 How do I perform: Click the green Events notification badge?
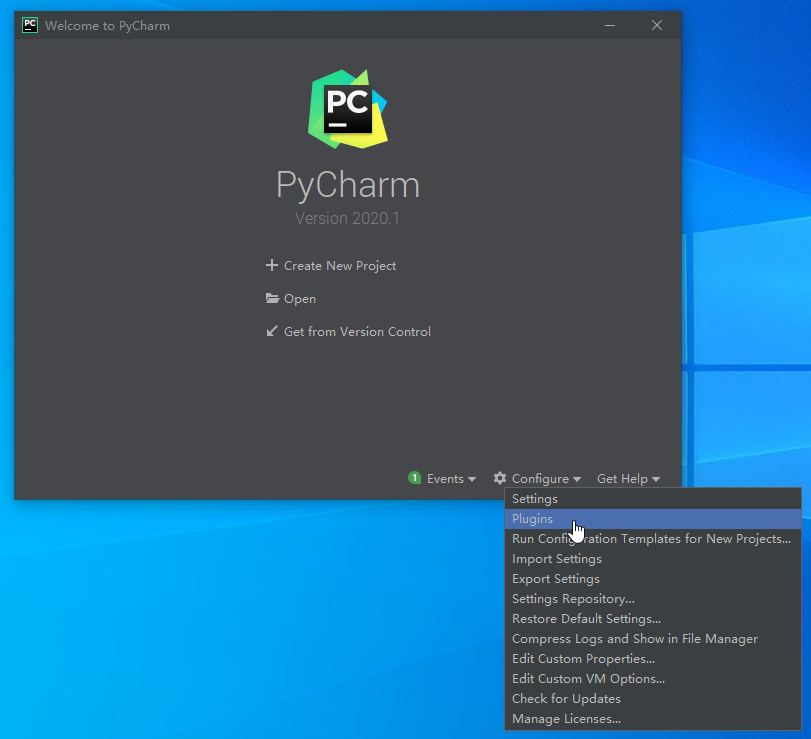pyautogui.click(x=414, y=478)
